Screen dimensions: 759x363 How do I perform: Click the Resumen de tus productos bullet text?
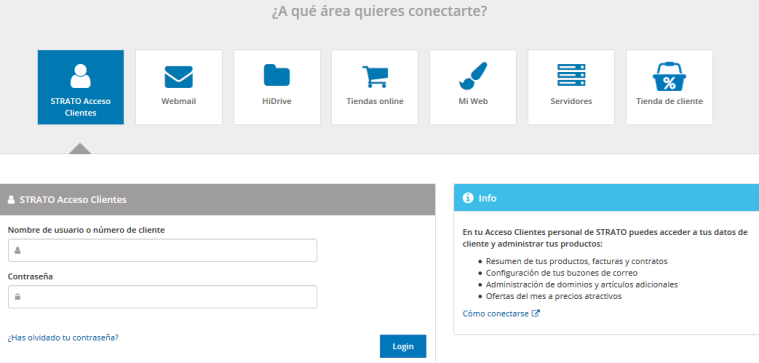[577, 261]
